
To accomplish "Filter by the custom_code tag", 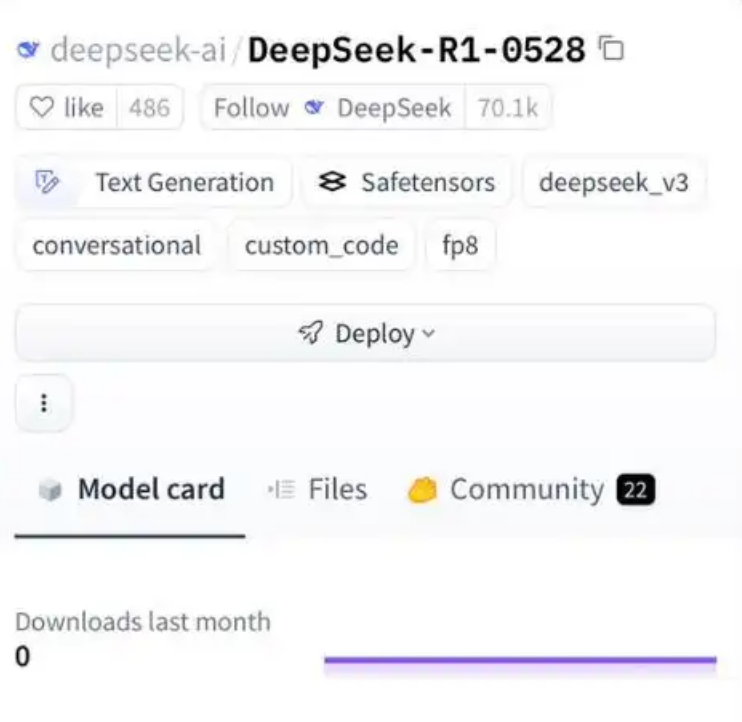I will [x=321, y=246].
